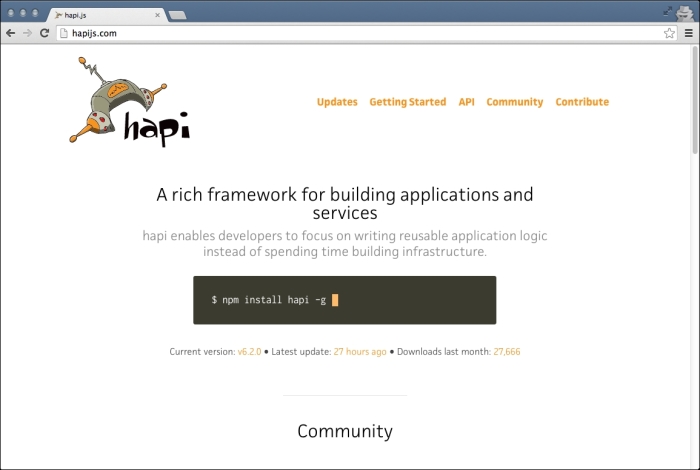Open the API nav link
The width and height of the screenshot is (700, 470).
467,102
